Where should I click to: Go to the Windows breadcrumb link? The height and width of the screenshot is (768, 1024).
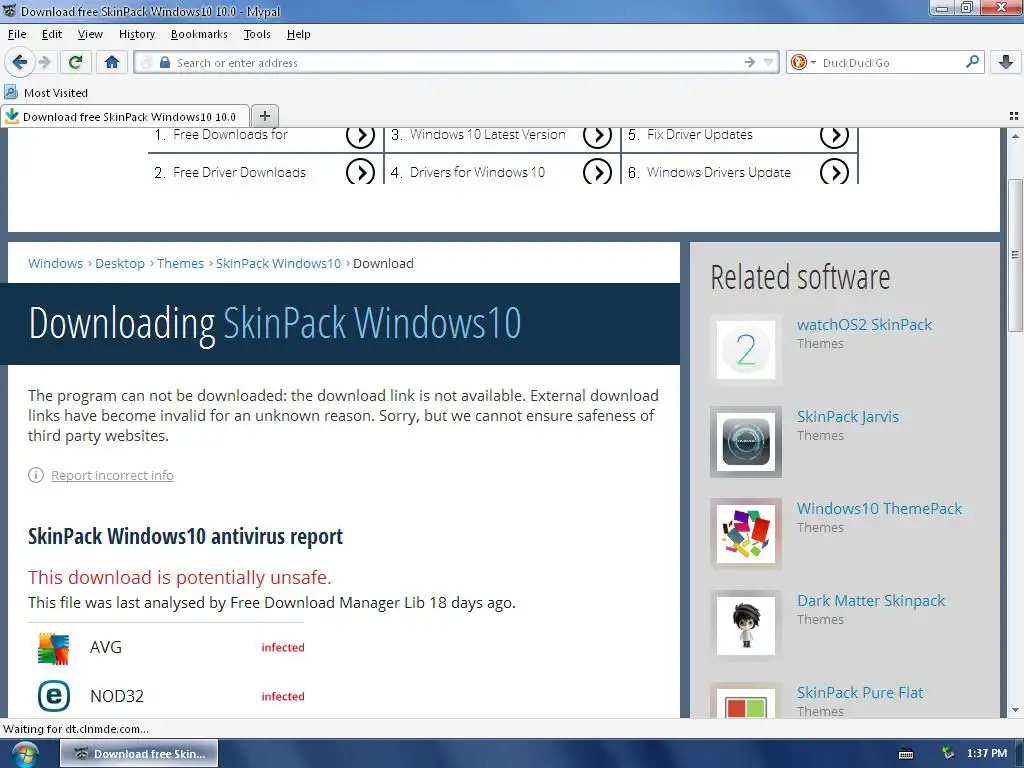(x=56, y=263)
